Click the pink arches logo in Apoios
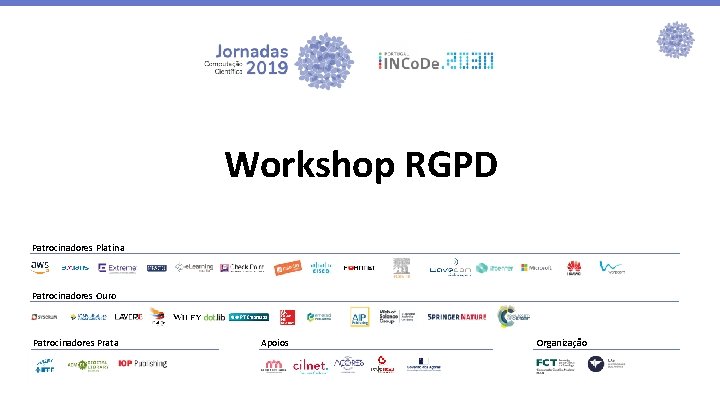 [x=274, y=366]
